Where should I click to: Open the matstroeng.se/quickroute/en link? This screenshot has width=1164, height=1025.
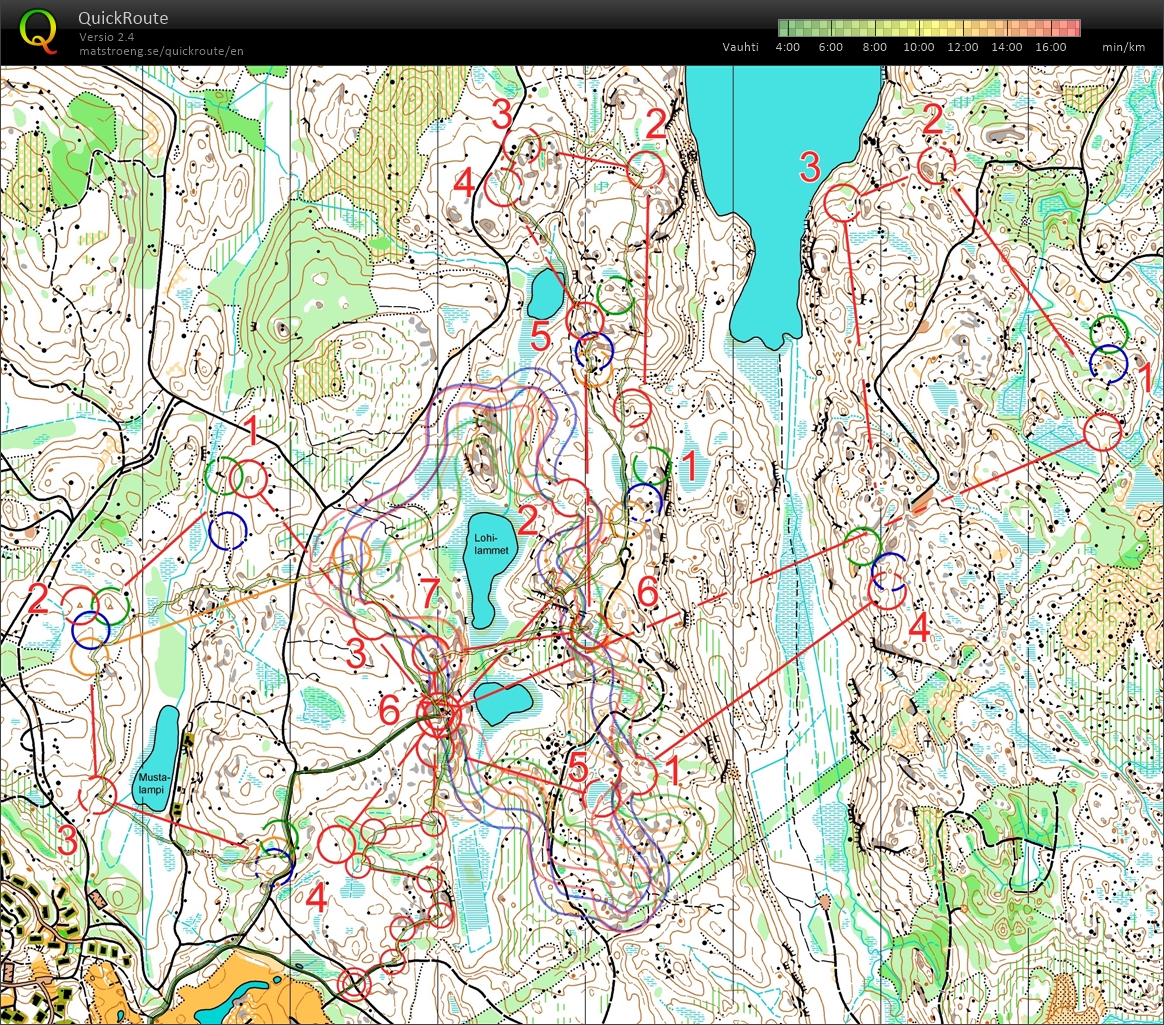click(161, 50)
